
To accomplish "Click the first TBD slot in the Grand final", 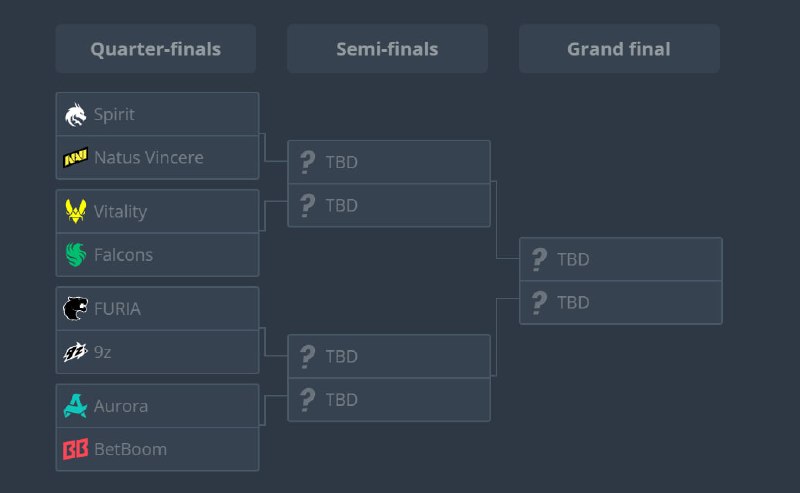I will point(620,259).
